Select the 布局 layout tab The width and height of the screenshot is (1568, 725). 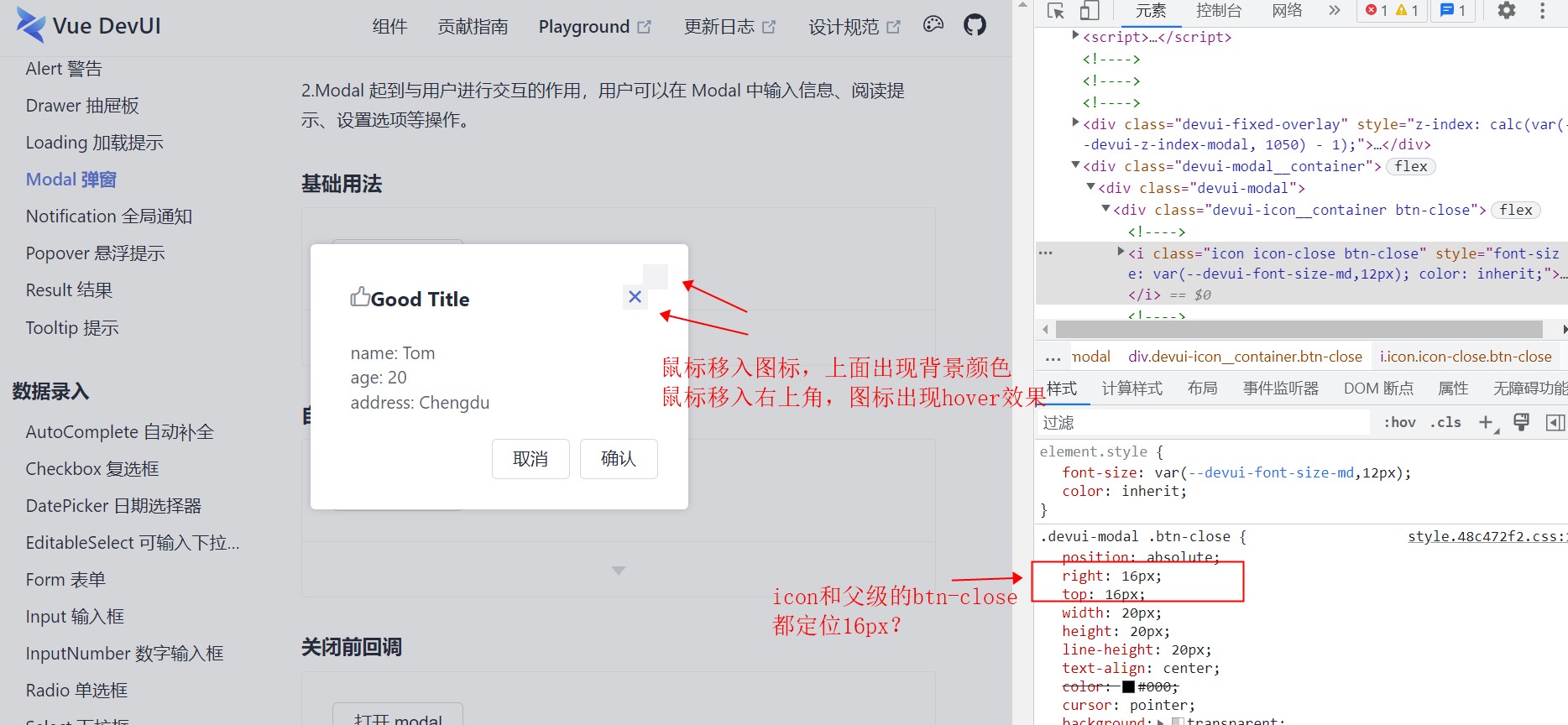(1203, 389)
